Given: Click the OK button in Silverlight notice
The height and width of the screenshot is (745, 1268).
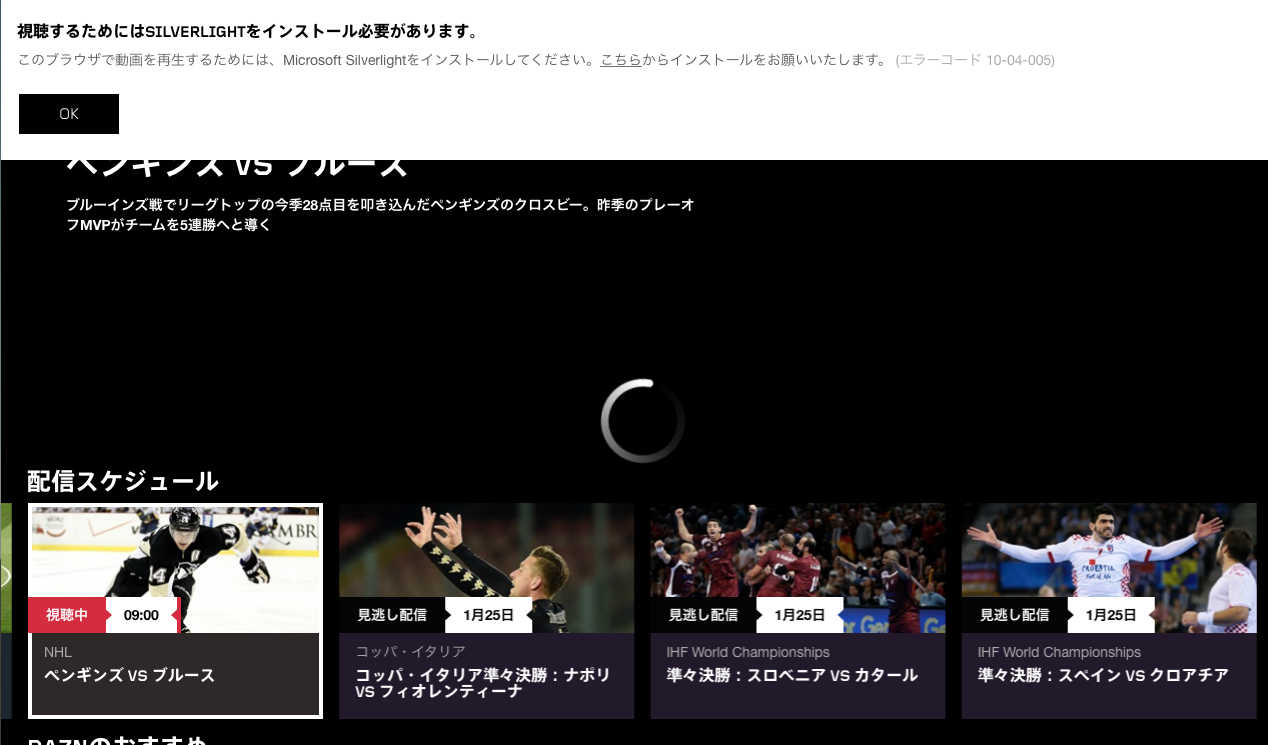Looking at the screenshot, I should coord(69,114).
